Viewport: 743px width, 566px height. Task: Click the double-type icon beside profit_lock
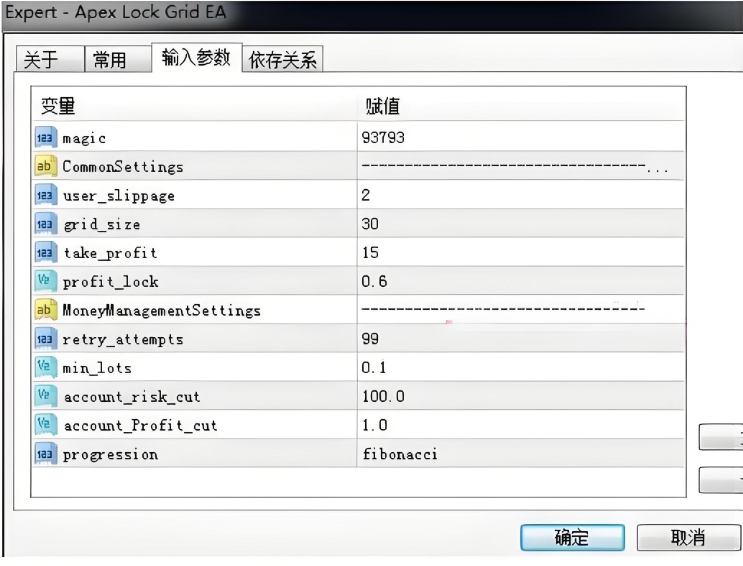click(46, 282)
